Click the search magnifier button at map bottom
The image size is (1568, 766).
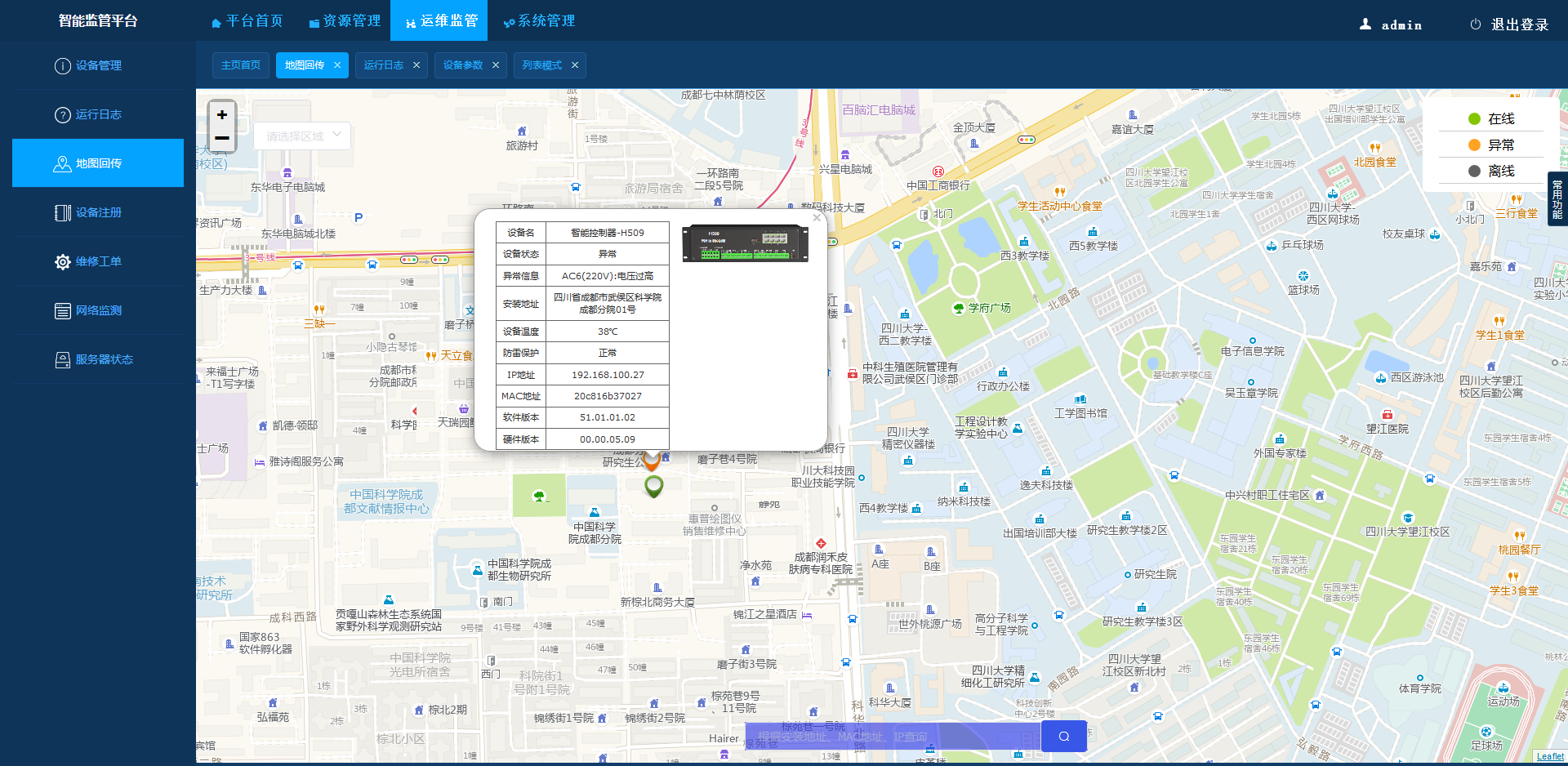[x=1063, y=736]
